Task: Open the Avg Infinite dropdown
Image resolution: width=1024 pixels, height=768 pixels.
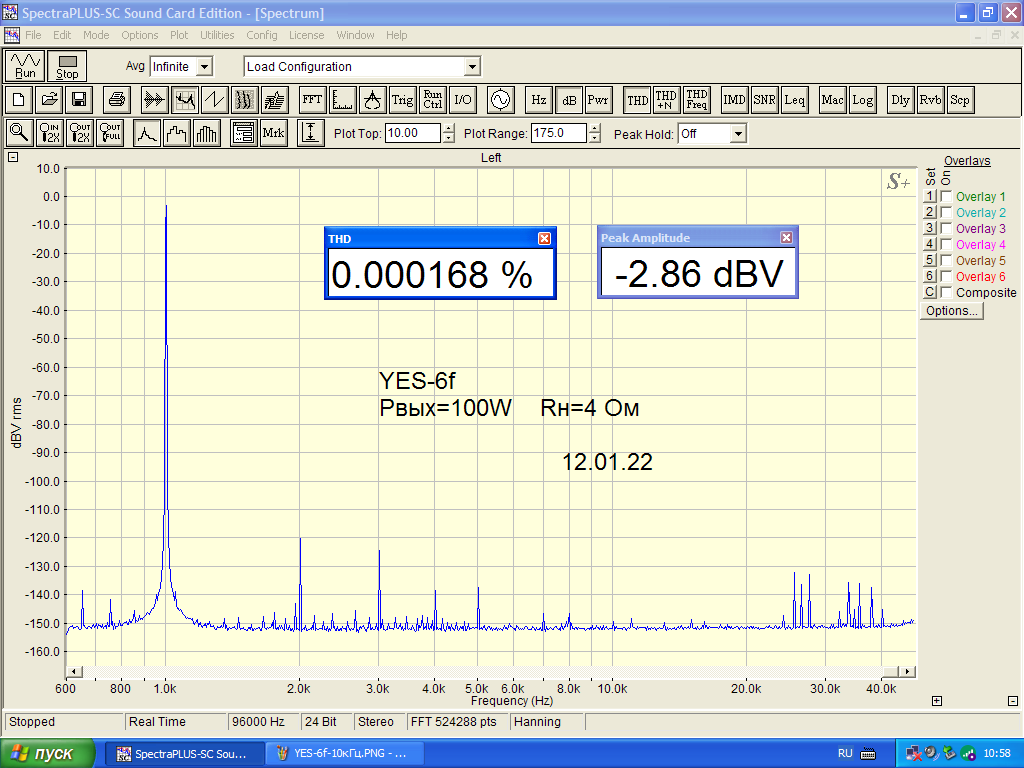Action: click(204, 67)
